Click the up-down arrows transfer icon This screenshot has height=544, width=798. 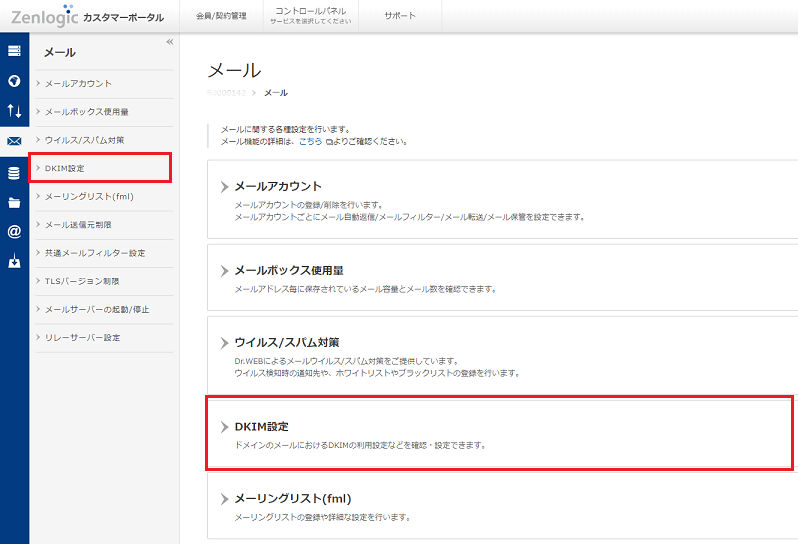(14, 111)
